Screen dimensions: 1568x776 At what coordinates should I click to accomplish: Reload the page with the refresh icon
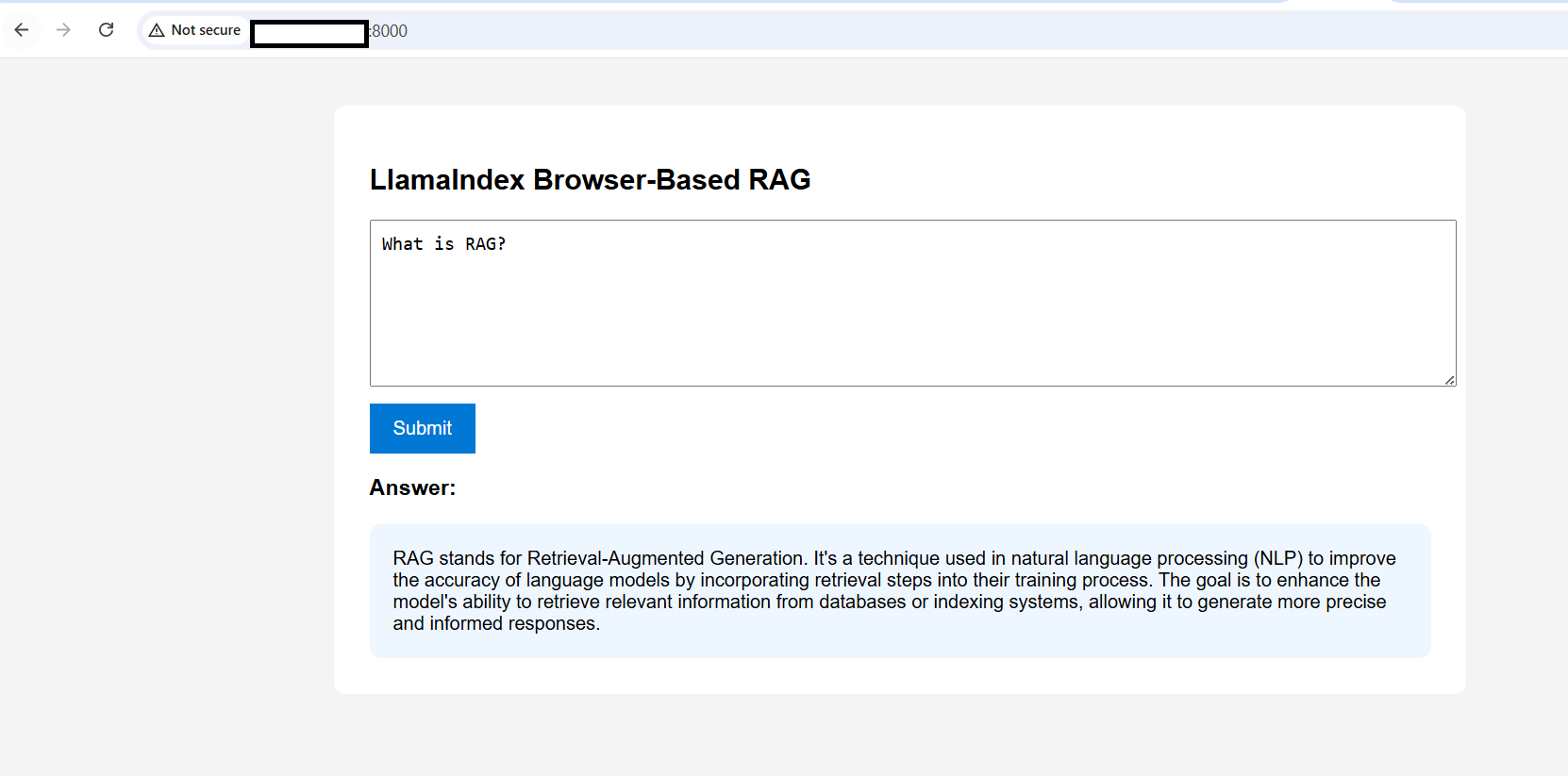pos(106,30)
